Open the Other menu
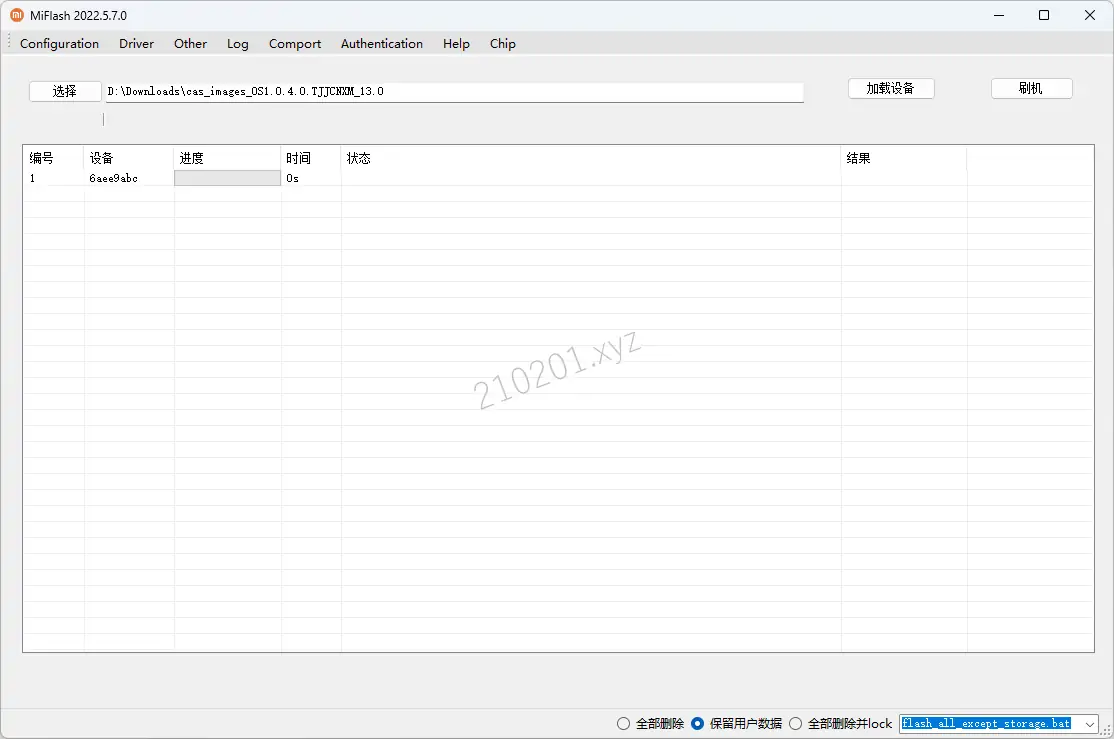This screenshot has width=1114, height=739. [190, 43]
